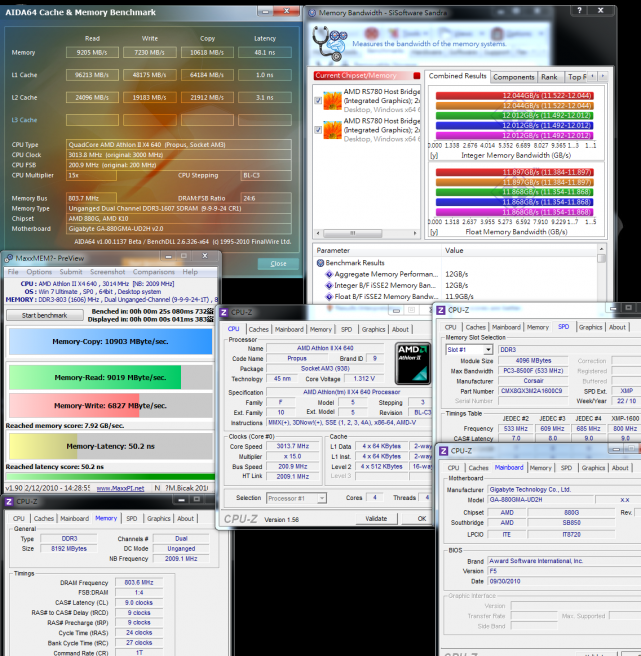Click the Aggregate Memory Performance diamond icon

tap(329, 274)
